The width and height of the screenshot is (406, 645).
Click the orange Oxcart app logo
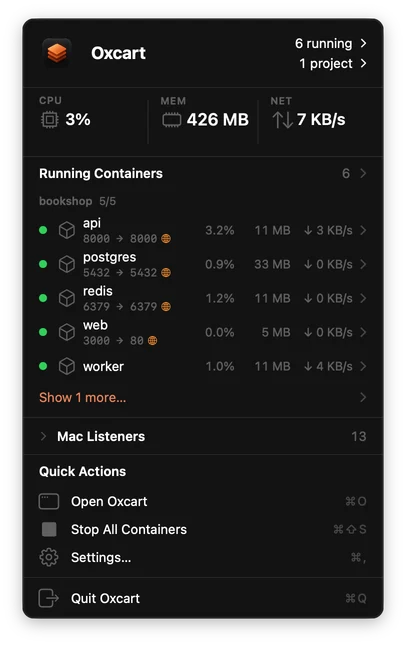point(57,53)
